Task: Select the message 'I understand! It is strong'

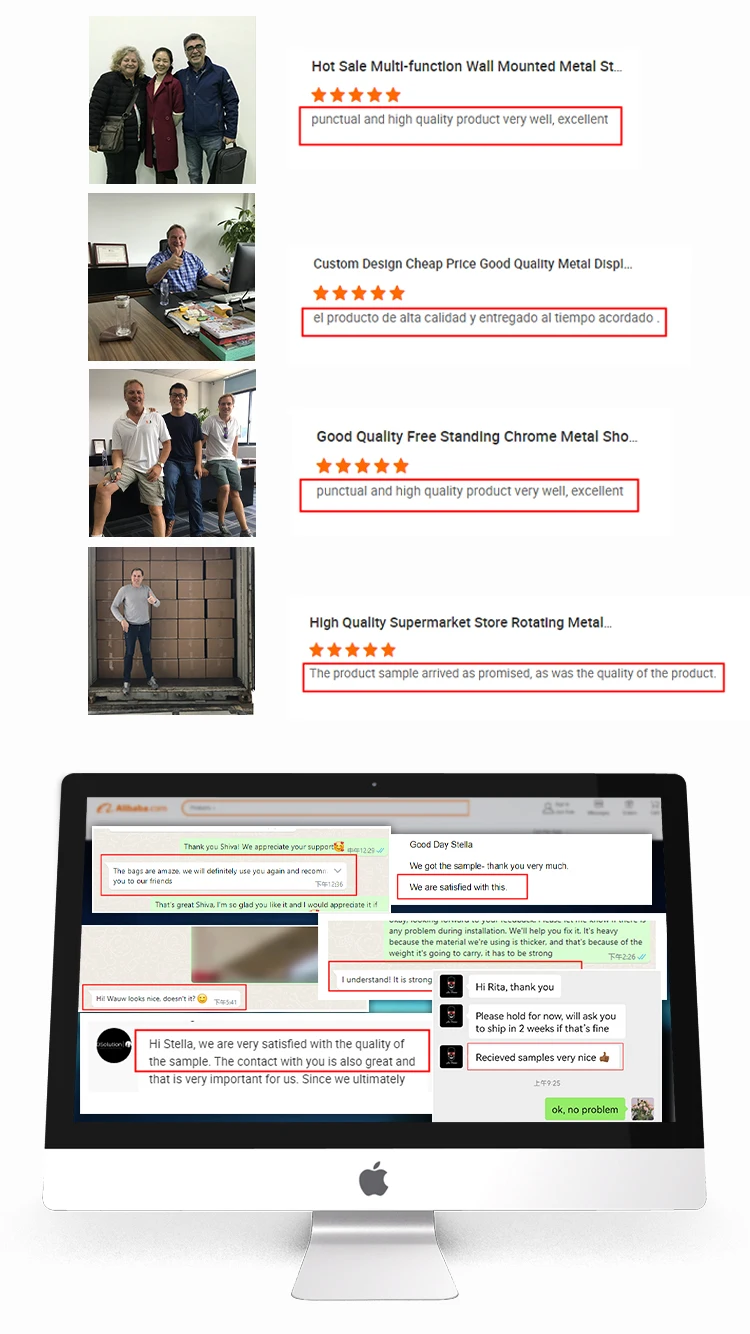Action: [385, 979]
